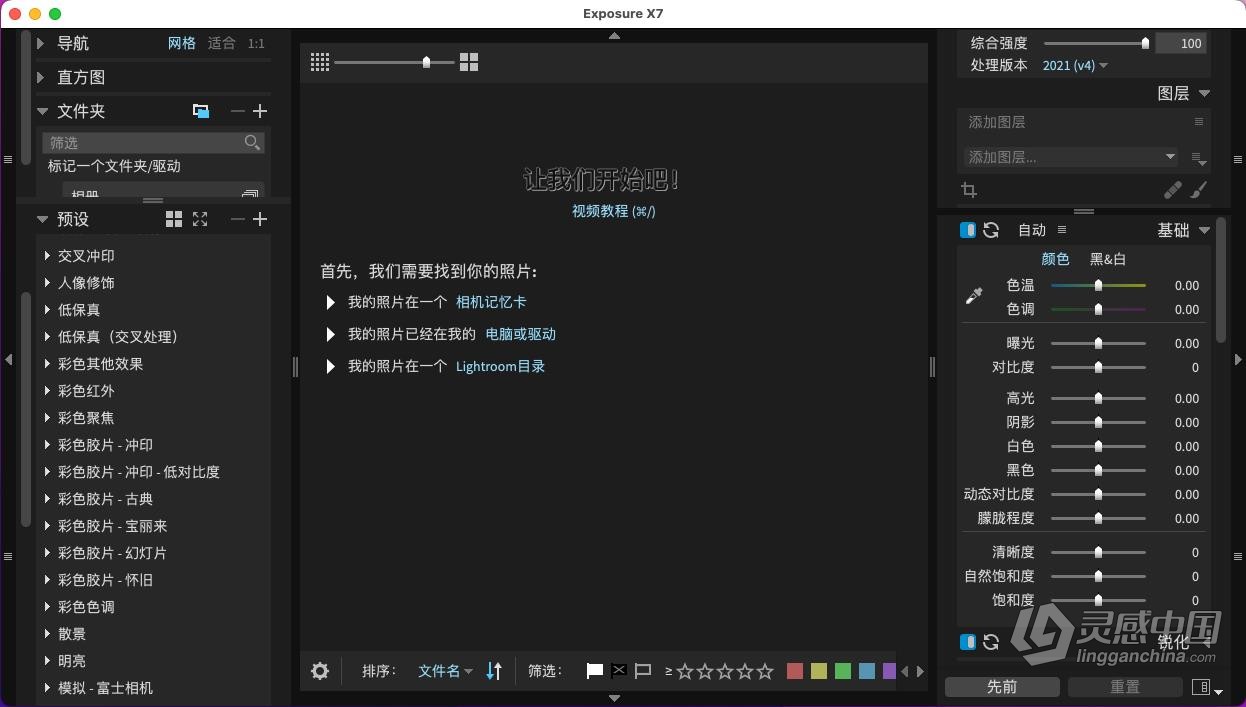Screen dimensions: 1246x707
Task: Filter by unflagged outline flag
Action: [643, 671]
